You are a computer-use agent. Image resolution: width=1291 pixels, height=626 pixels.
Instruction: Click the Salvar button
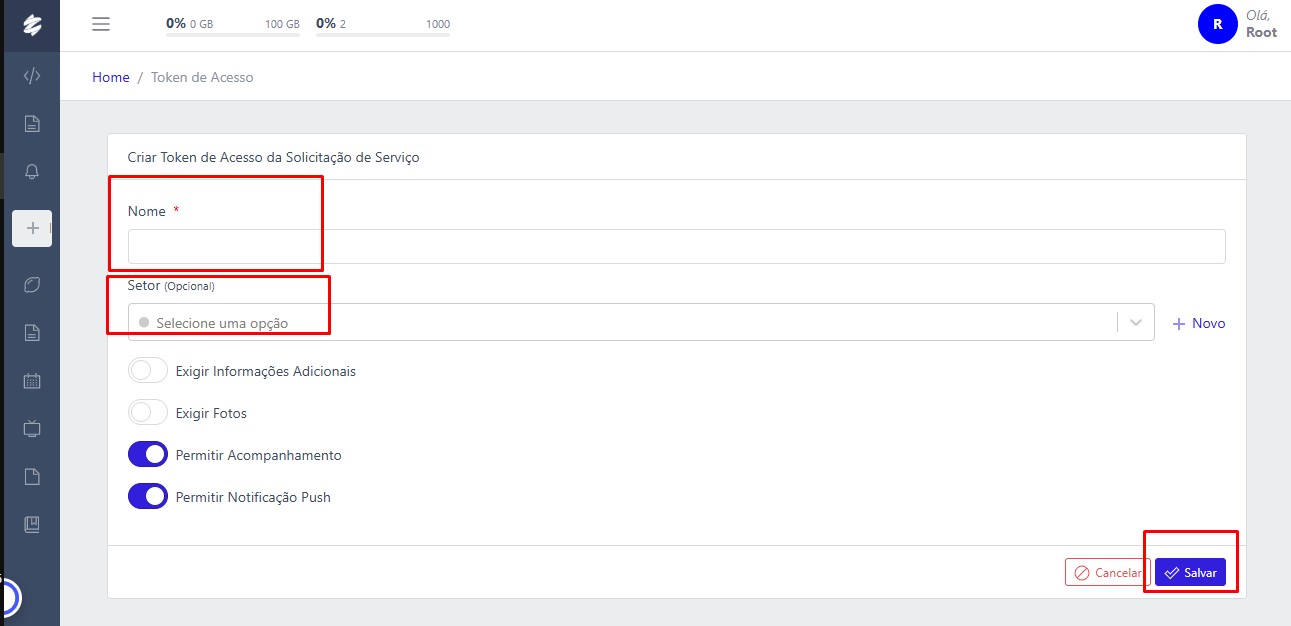pyautogui.click(x=1190, y=573)
